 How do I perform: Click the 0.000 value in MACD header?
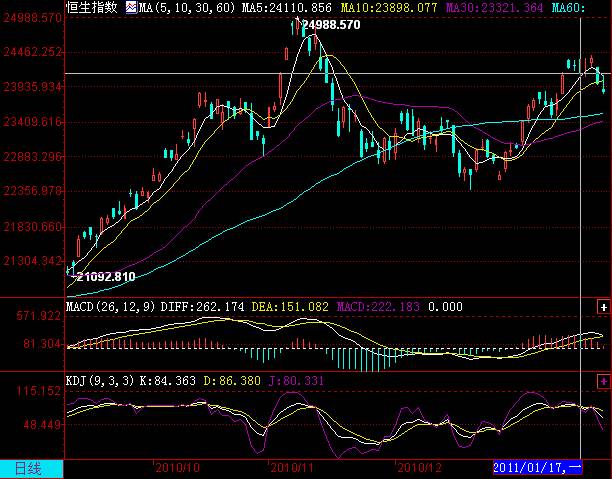click(x=445, y=307)
